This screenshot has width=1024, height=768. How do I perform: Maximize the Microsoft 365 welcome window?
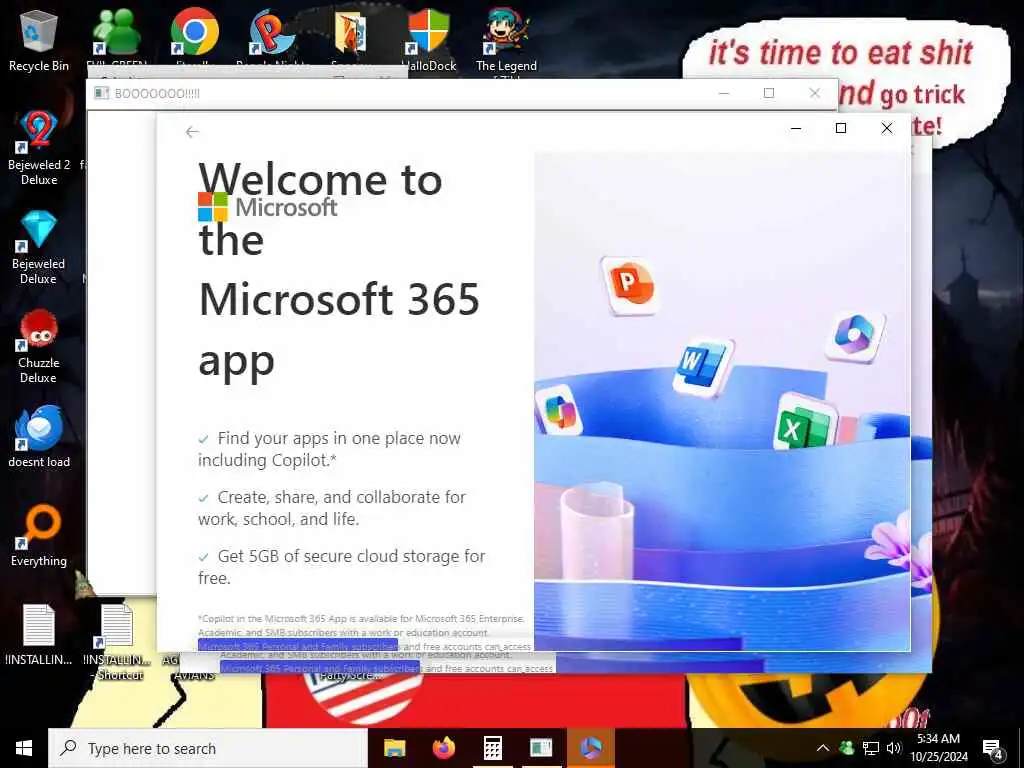841,129
